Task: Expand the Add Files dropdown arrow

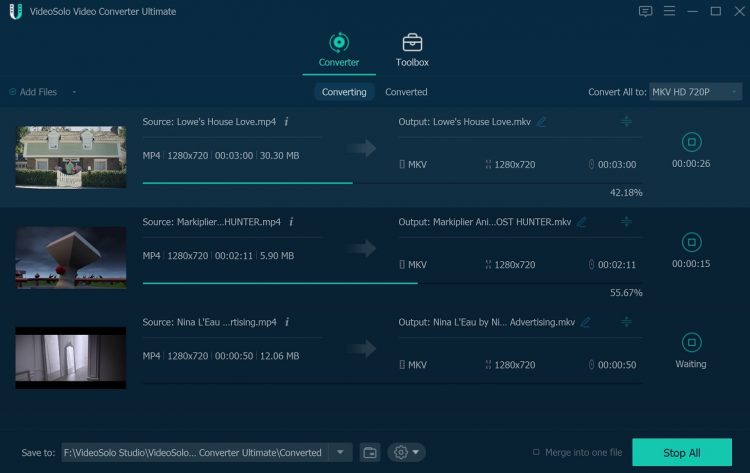Action: [x=74, y=92]
